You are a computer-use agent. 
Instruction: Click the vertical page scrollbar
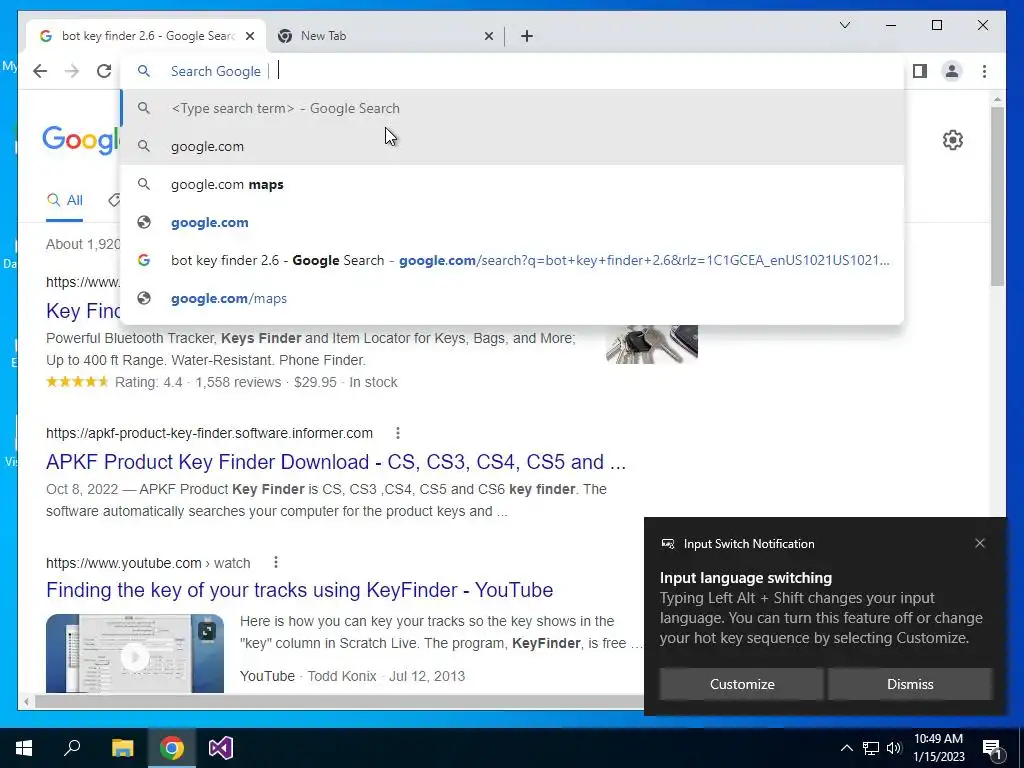(x=997, y=196)
